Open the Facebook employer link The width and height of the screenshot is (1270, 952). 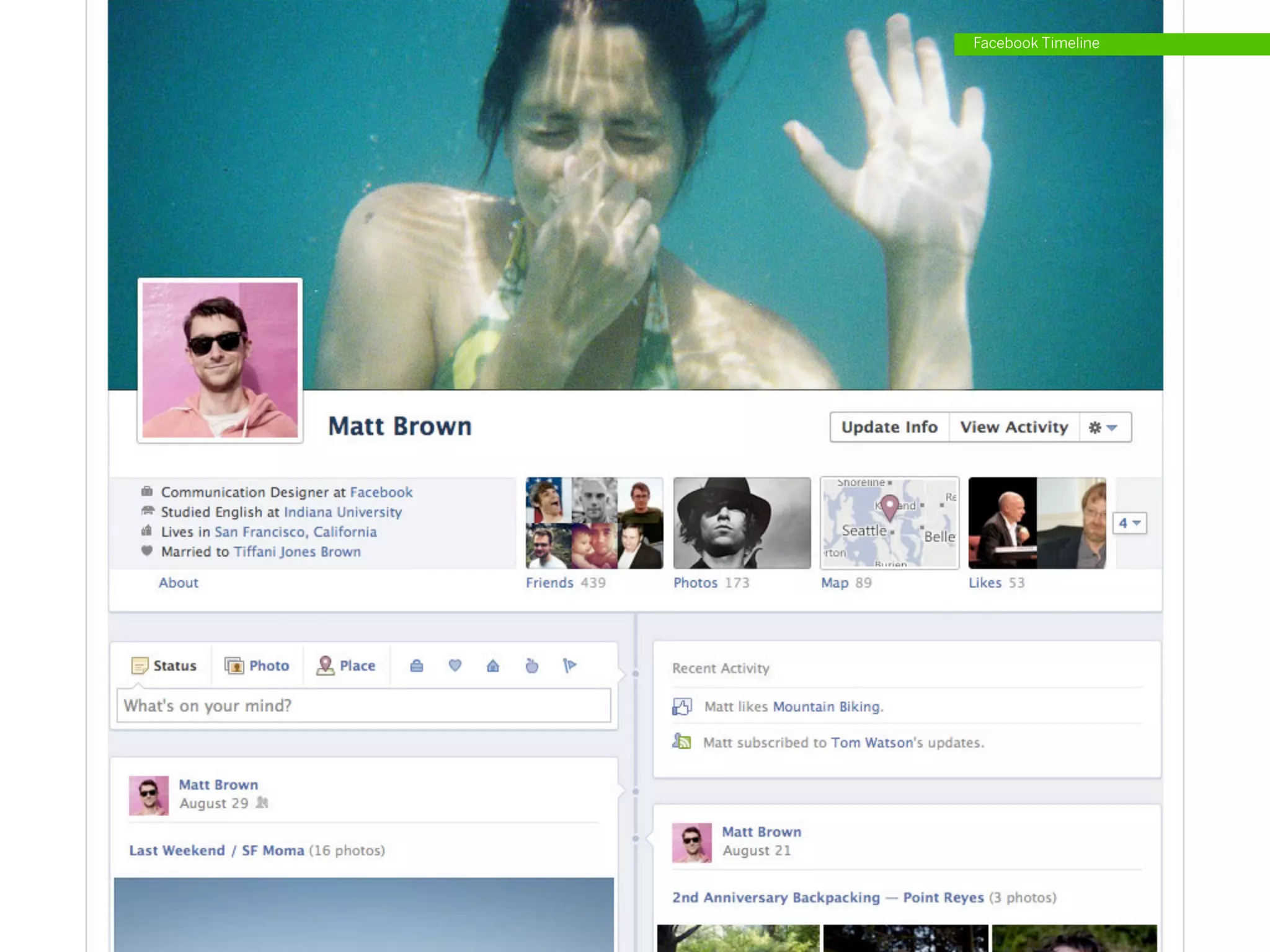click(381, 492)
